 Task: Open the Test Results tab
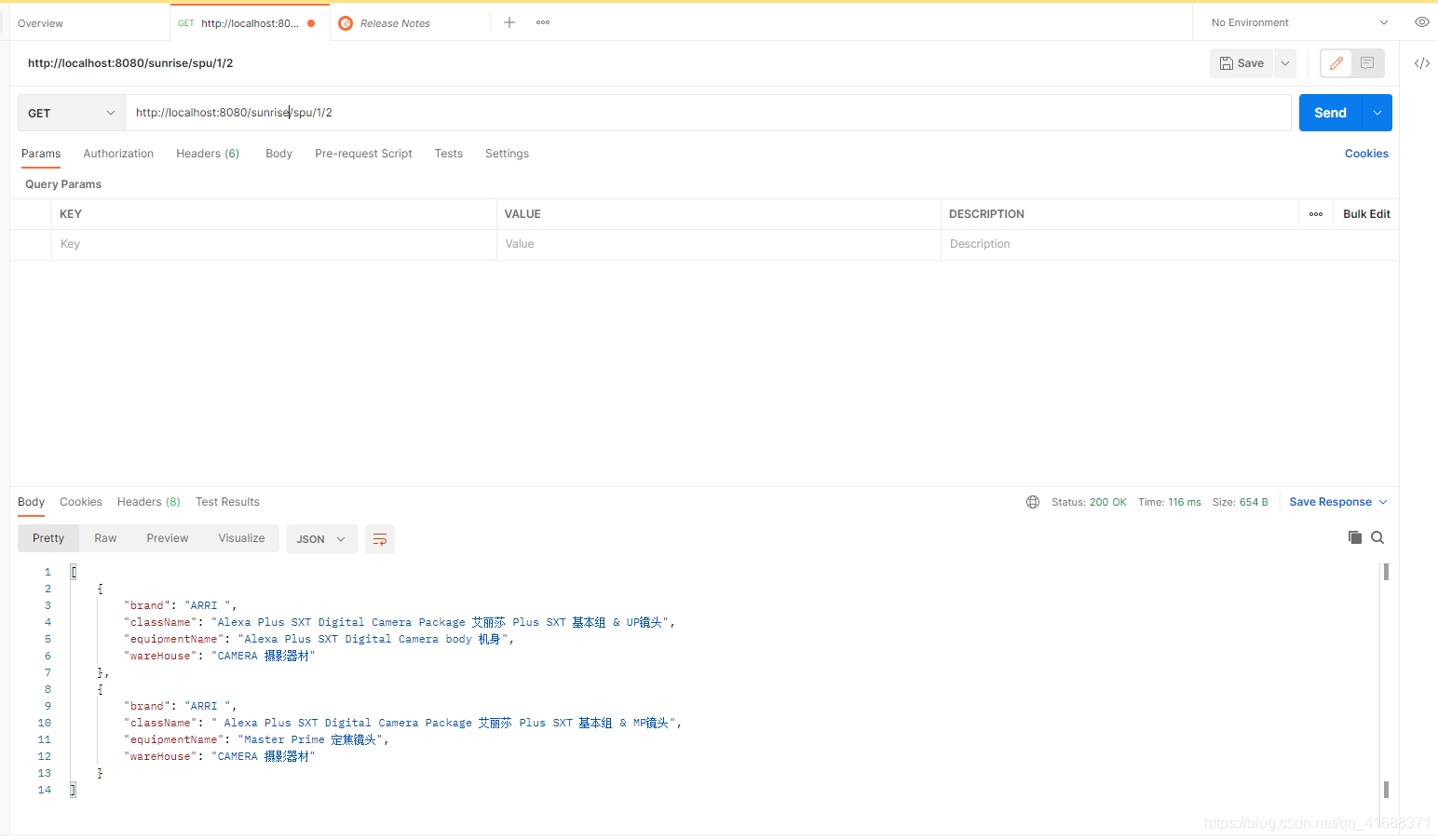coord(227,502)
